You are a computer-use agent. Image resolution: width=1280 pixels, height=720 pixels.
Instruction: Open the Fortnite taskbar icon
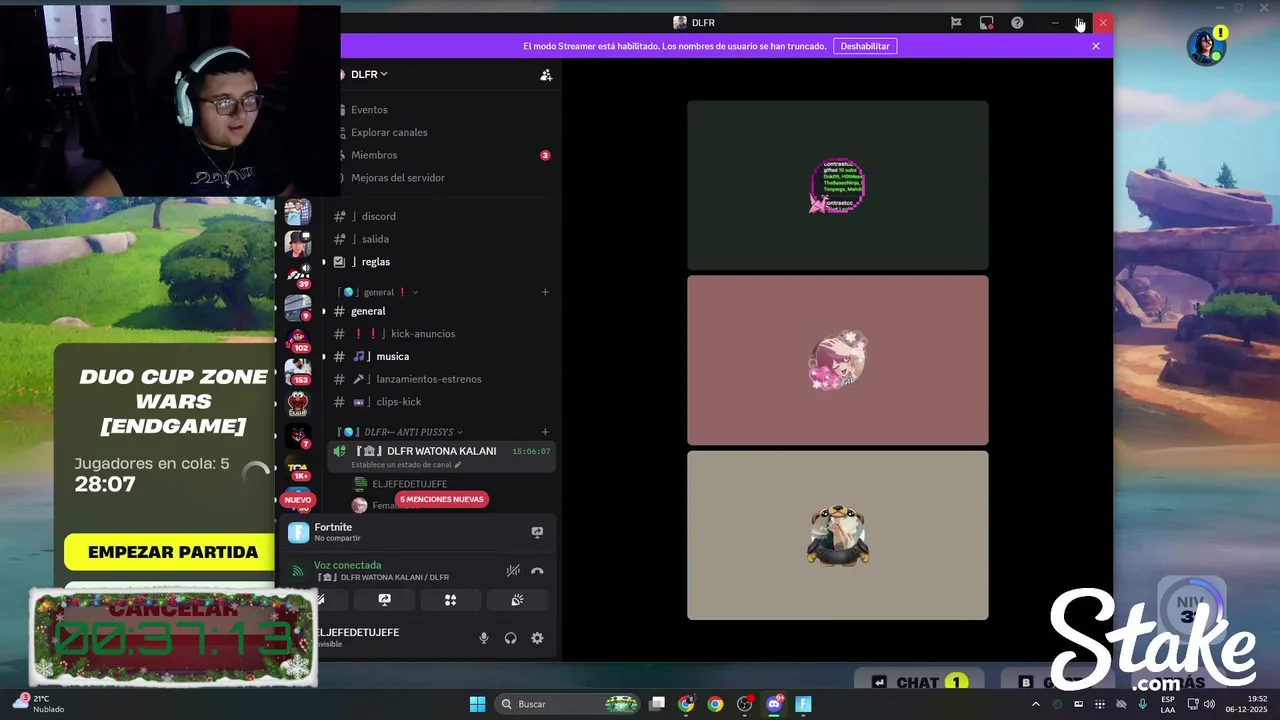tap(803, 704)
